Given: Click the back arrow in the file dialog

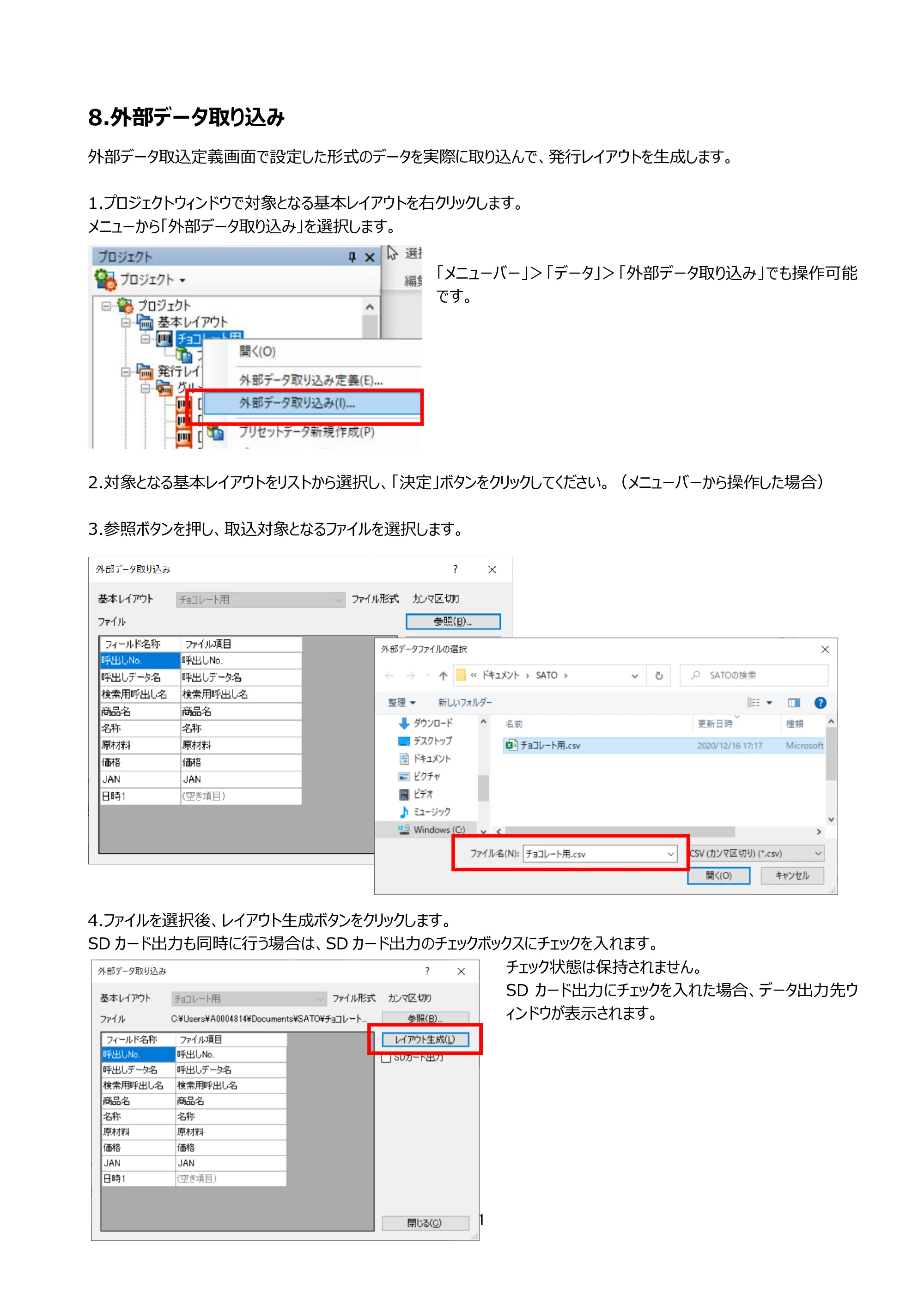Looking at the screenshot, I should [389, 676].
